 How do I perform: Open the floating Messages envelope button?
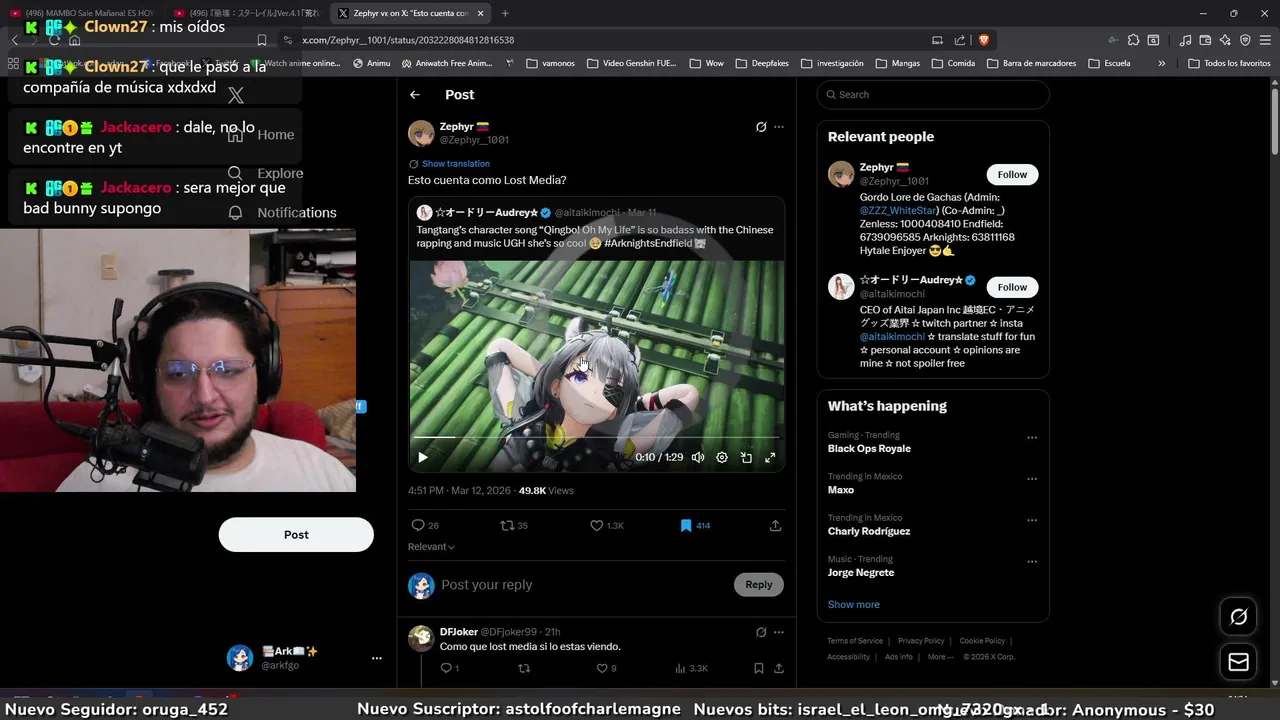point(1238,662)
